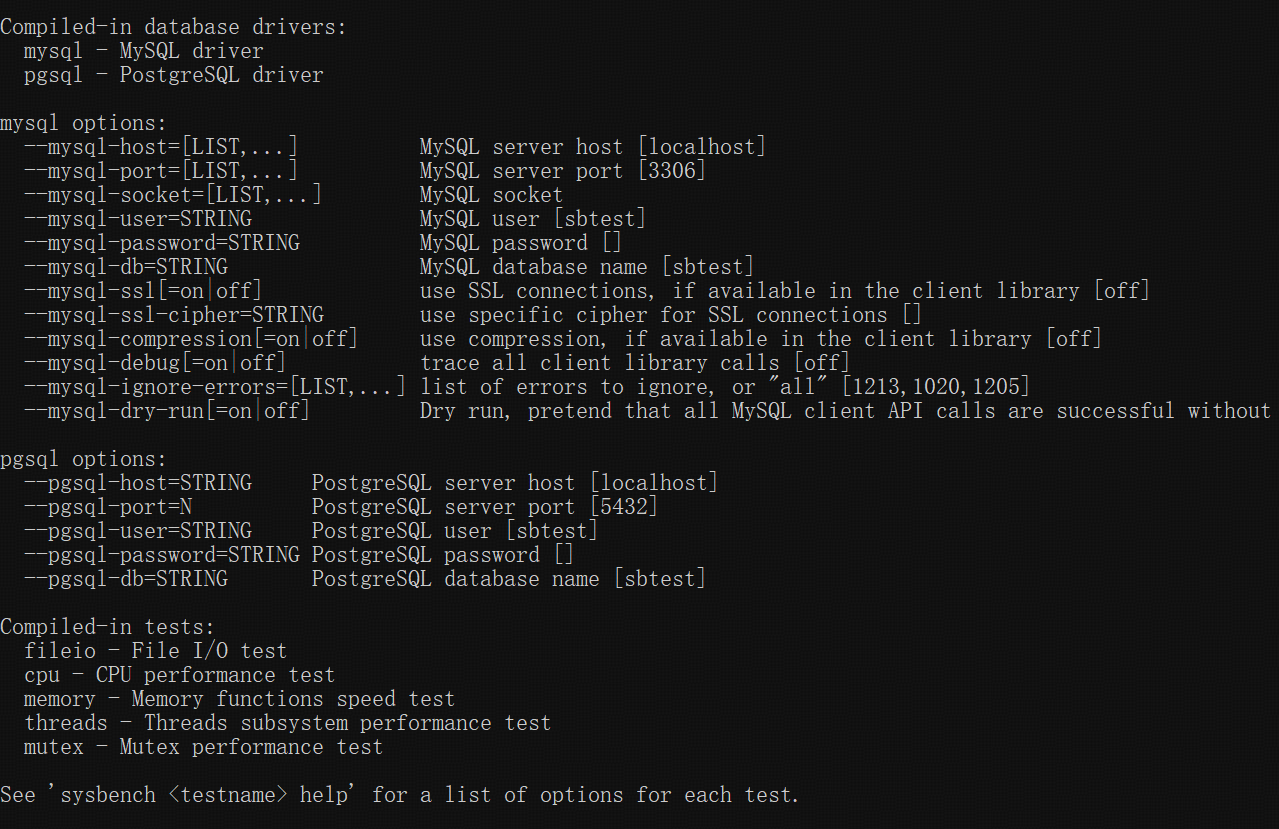Click the 'cpu - CPU performance test' line
This screenshot has width=1279, height=829.
(179, 676)
